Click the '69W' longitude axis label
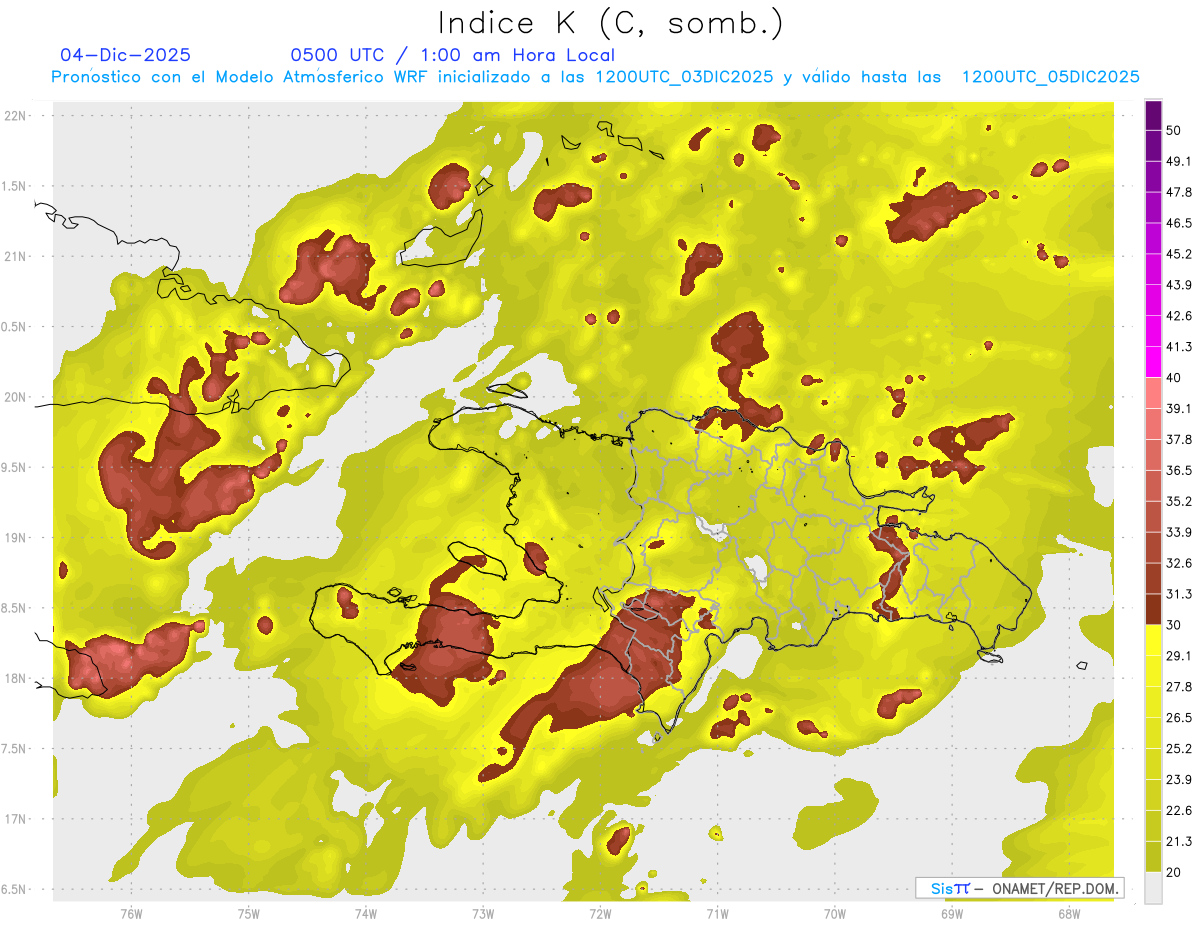1200x927 pixels. coord(952,914)
